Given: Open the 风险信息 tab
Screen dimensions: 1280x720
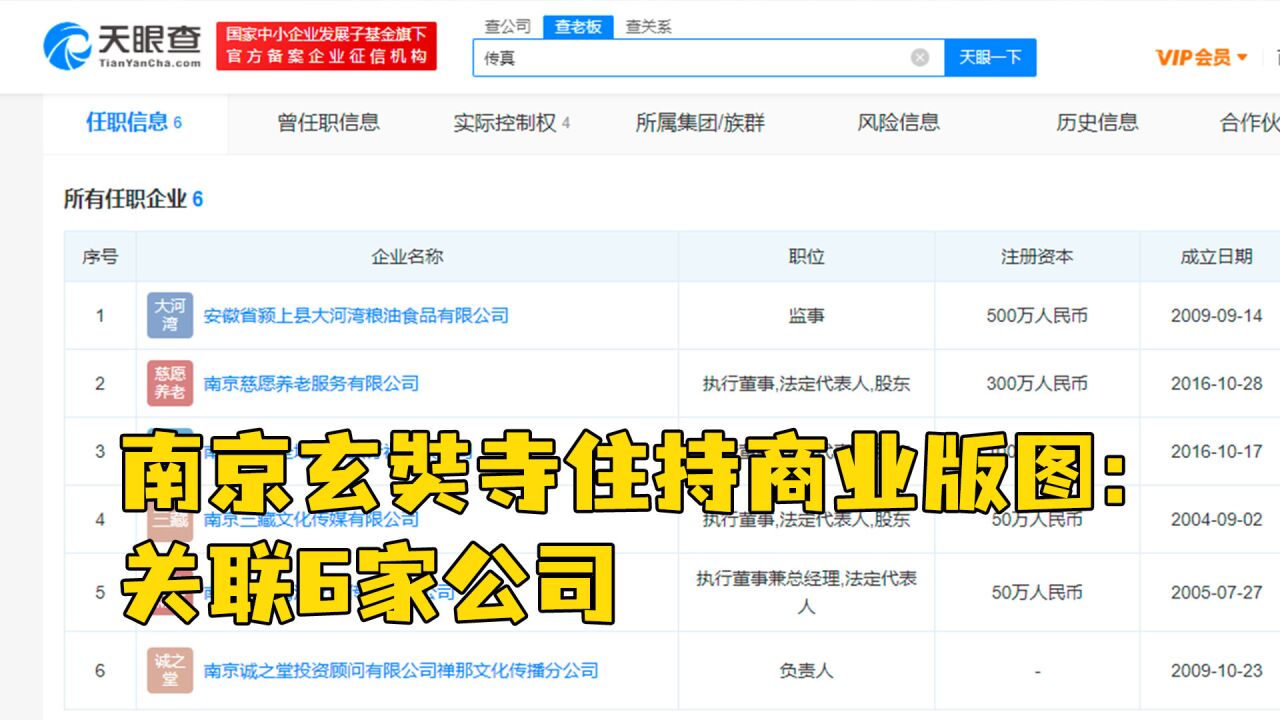Looking at the screenshot, I should click(898, 123).
